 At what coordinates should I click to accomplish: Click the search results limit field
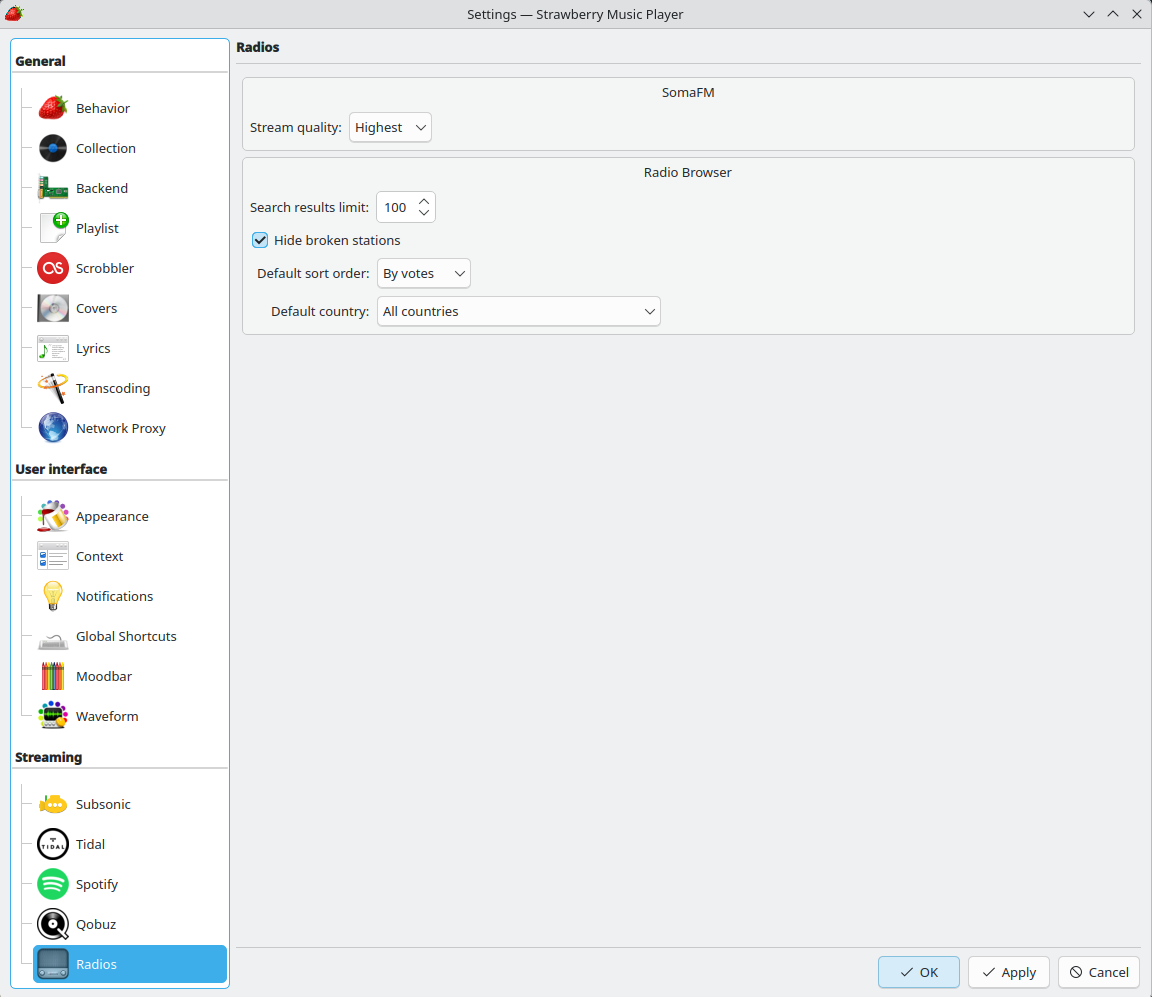pyautogui.click(x=396, y=207)
